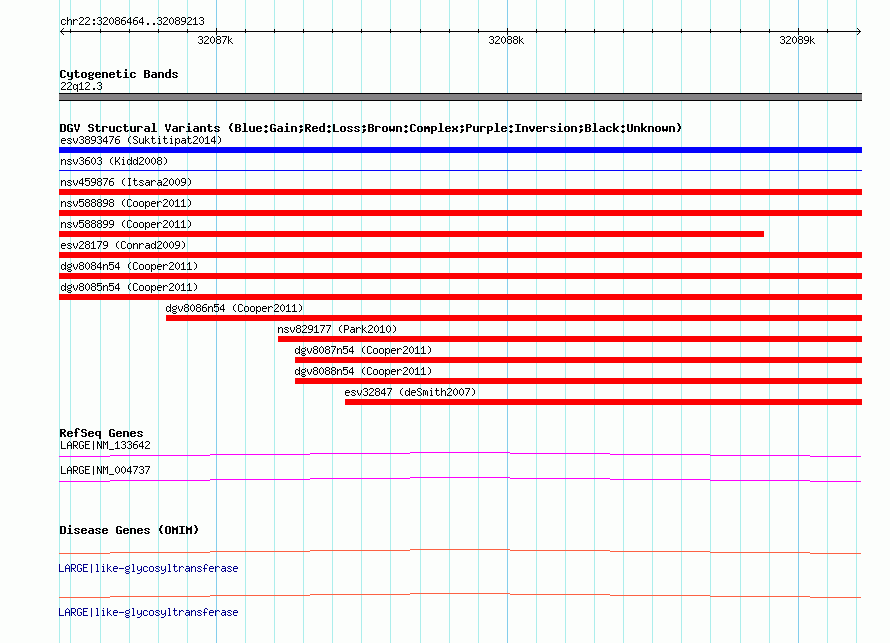
Task: Select the red bar under nsv588898
Action: point(460,213)
